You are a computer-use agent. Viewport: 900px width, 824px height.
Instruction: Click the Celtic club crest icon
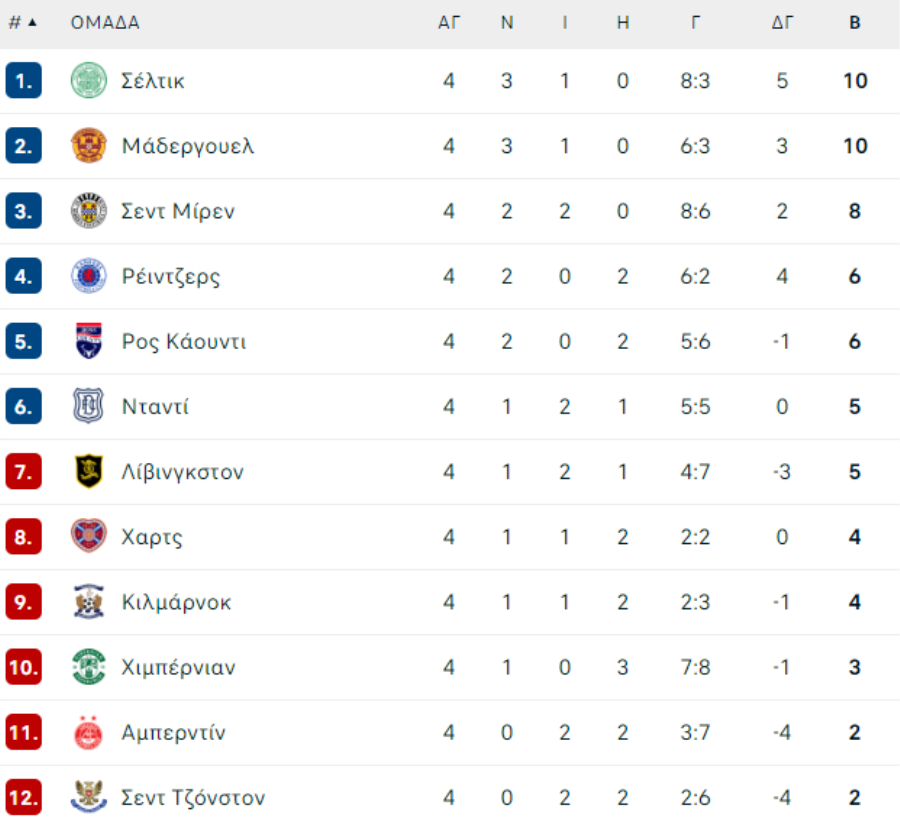pos(88,81)
